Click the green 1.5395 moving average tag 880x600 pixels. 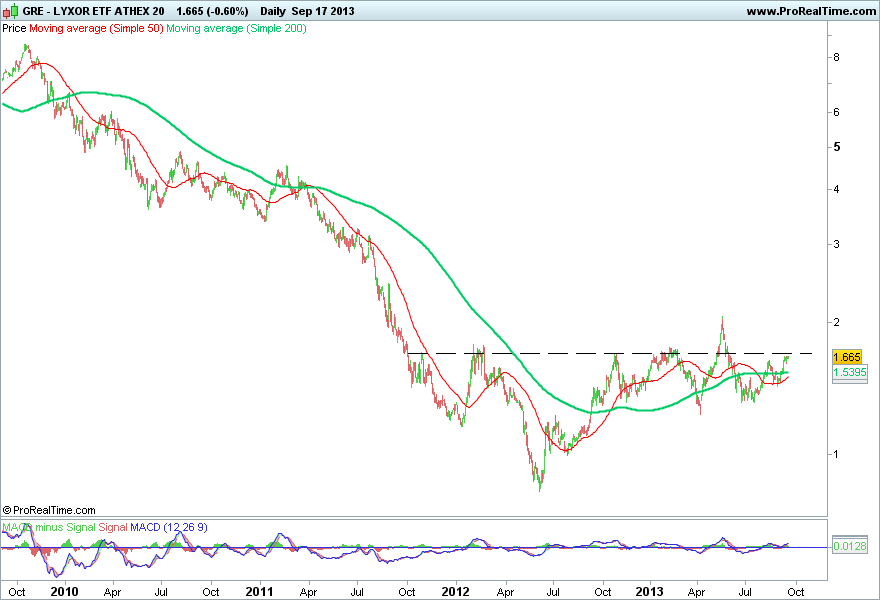(850, 372)
